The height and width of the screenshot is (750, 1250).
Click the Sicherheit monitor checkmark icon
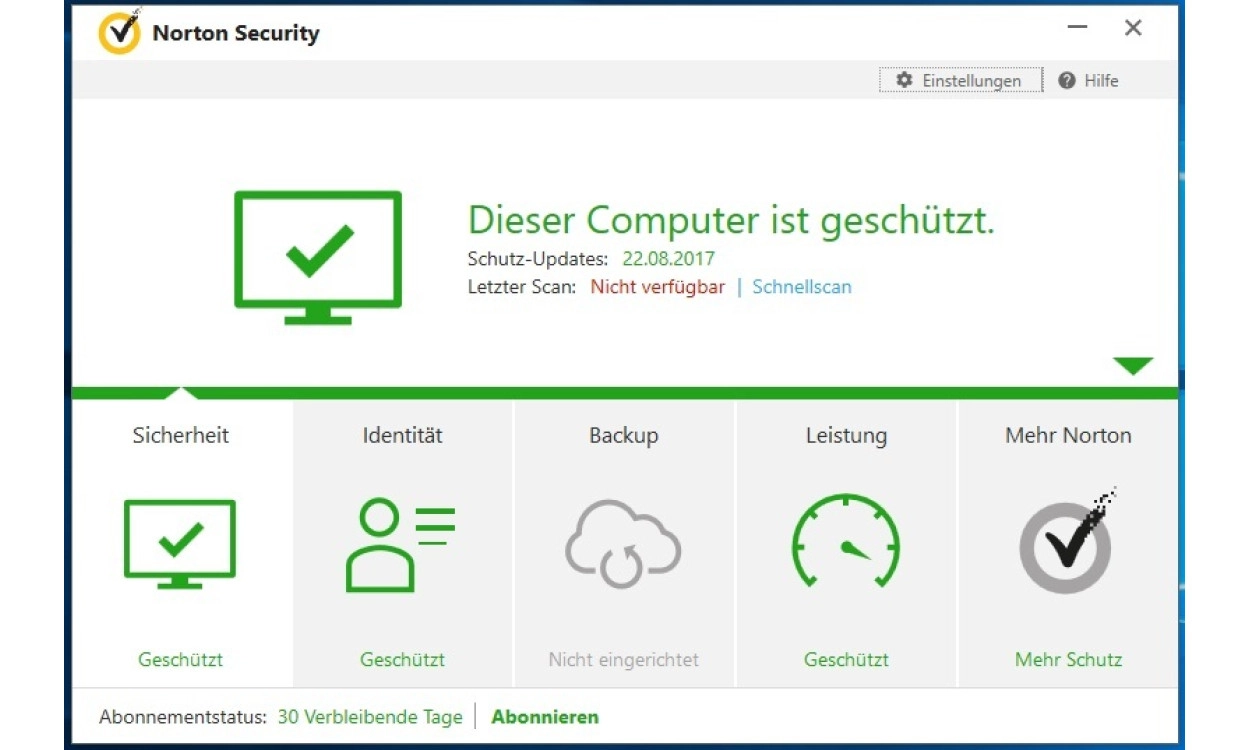[180, 544]
